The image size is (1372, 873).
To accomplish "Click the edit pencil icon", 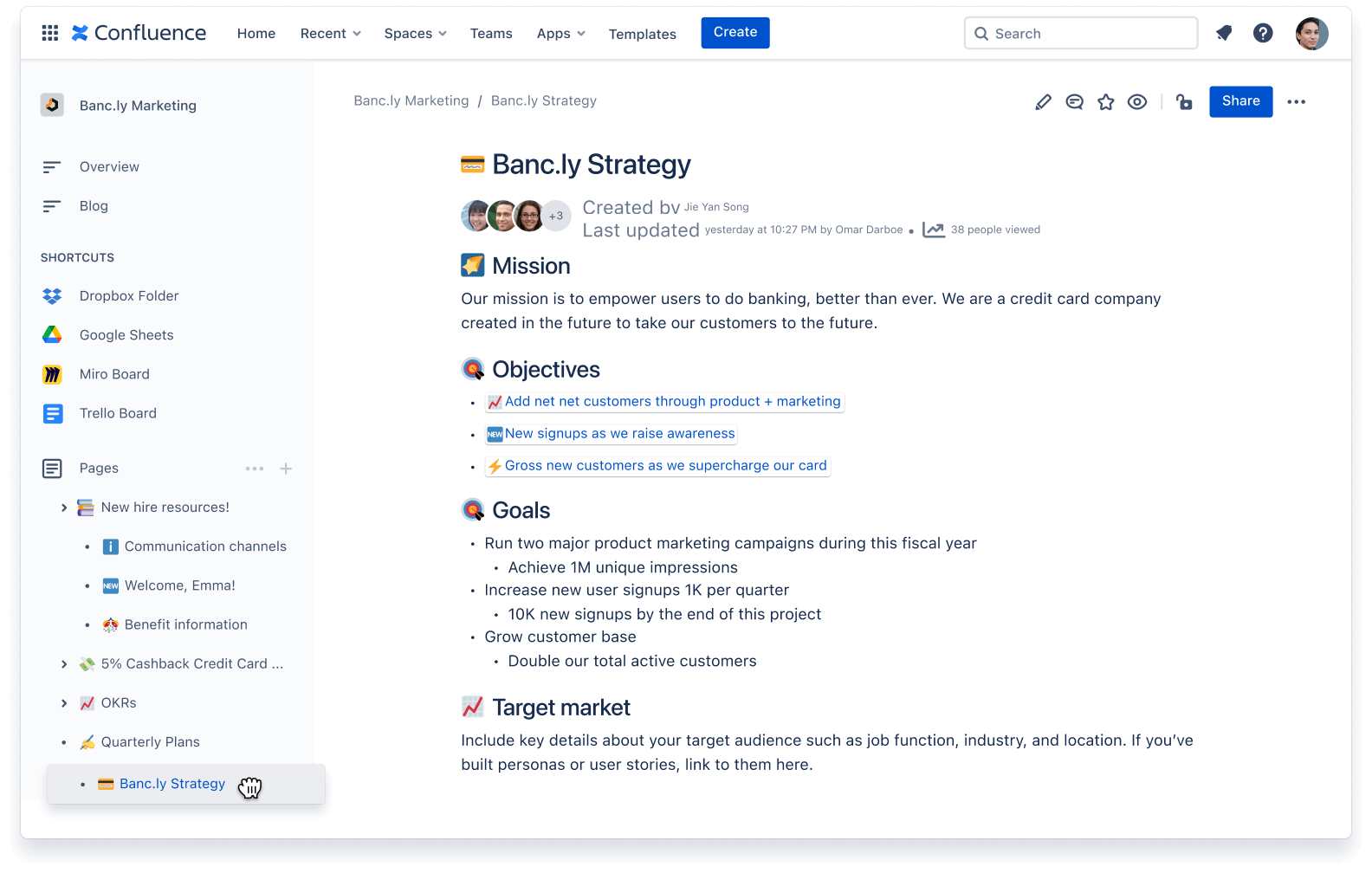I will pos(1043,102).
